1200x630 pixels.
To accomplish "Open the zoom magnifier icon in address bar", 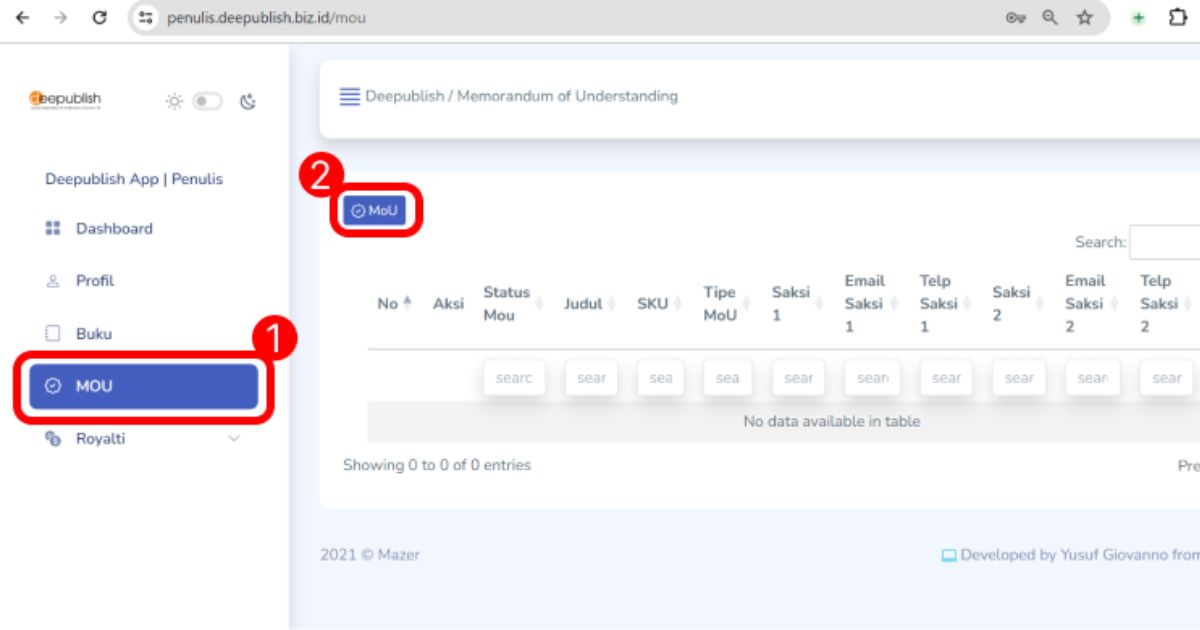I will 1050,18.
